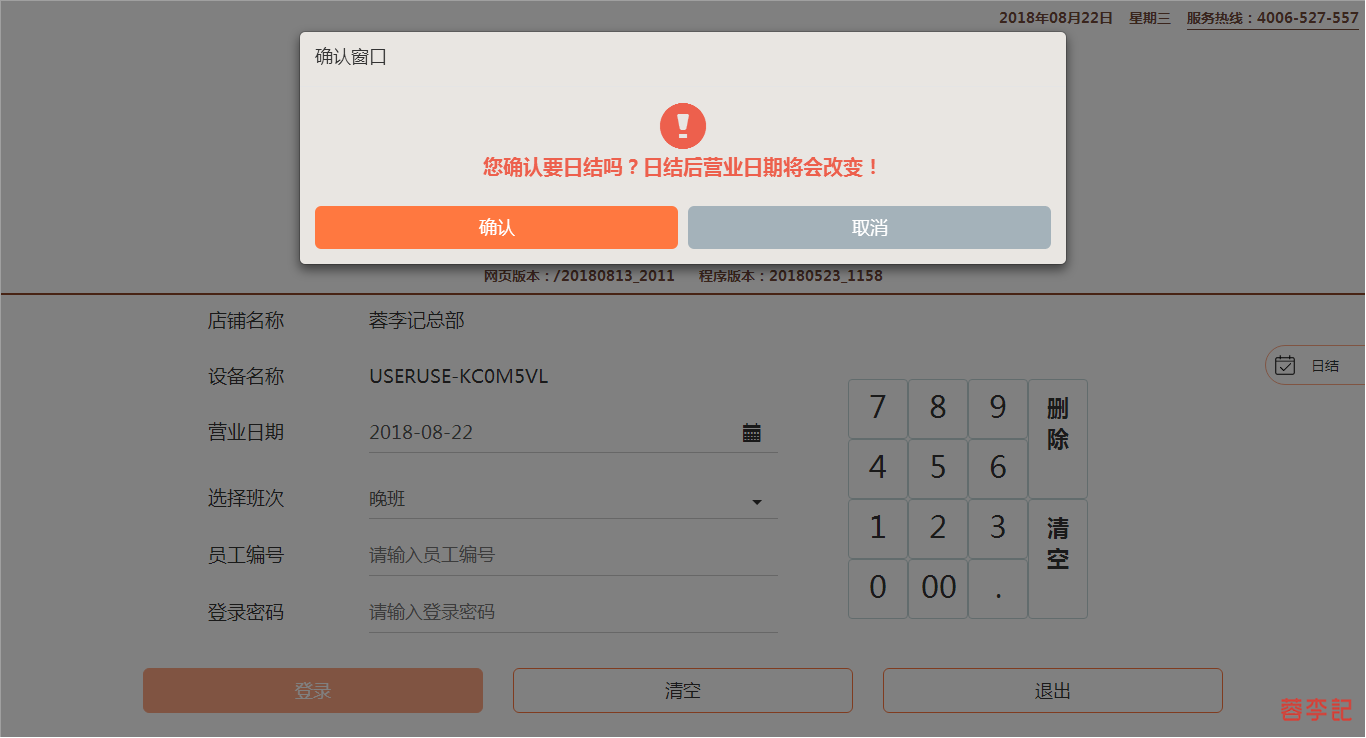Screen dimensions: 1366x738
Task: Click the 星期三 weekday text
Action: pos(1150,18)
